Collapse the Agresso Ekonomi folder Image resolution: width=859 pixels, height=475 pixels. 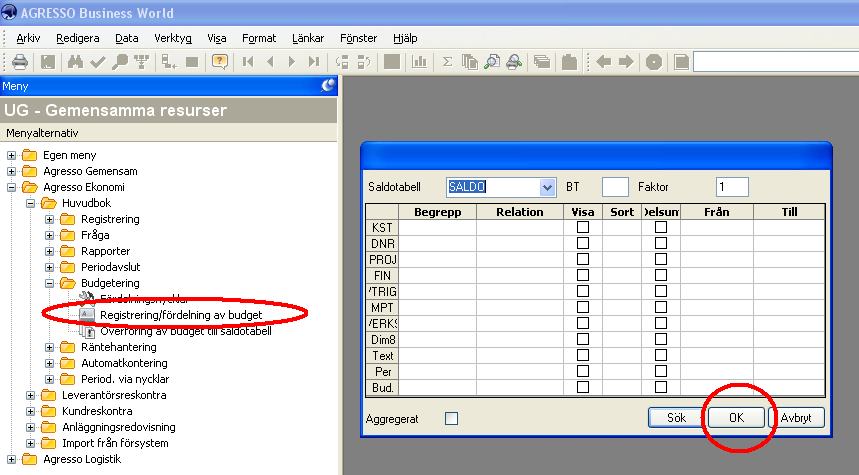(x=12, y=187)
